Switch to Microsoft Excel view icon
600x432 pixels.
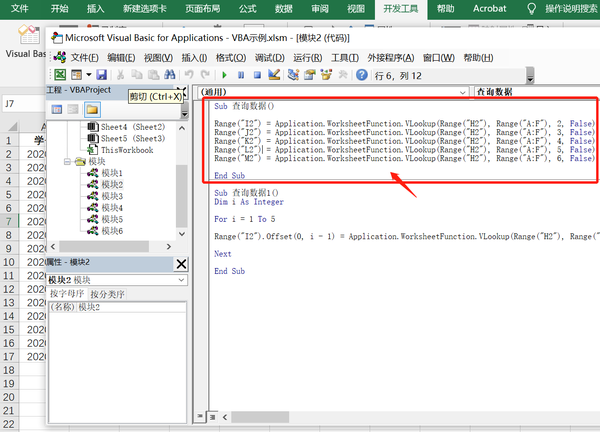60,75
